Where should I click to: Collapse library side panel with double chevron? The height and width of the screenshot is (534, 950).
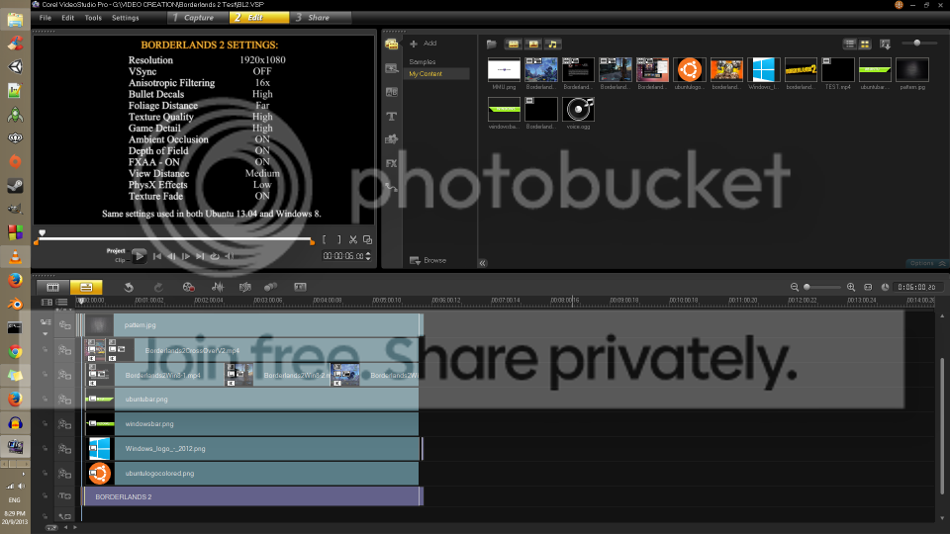click(x=482, y=263)
